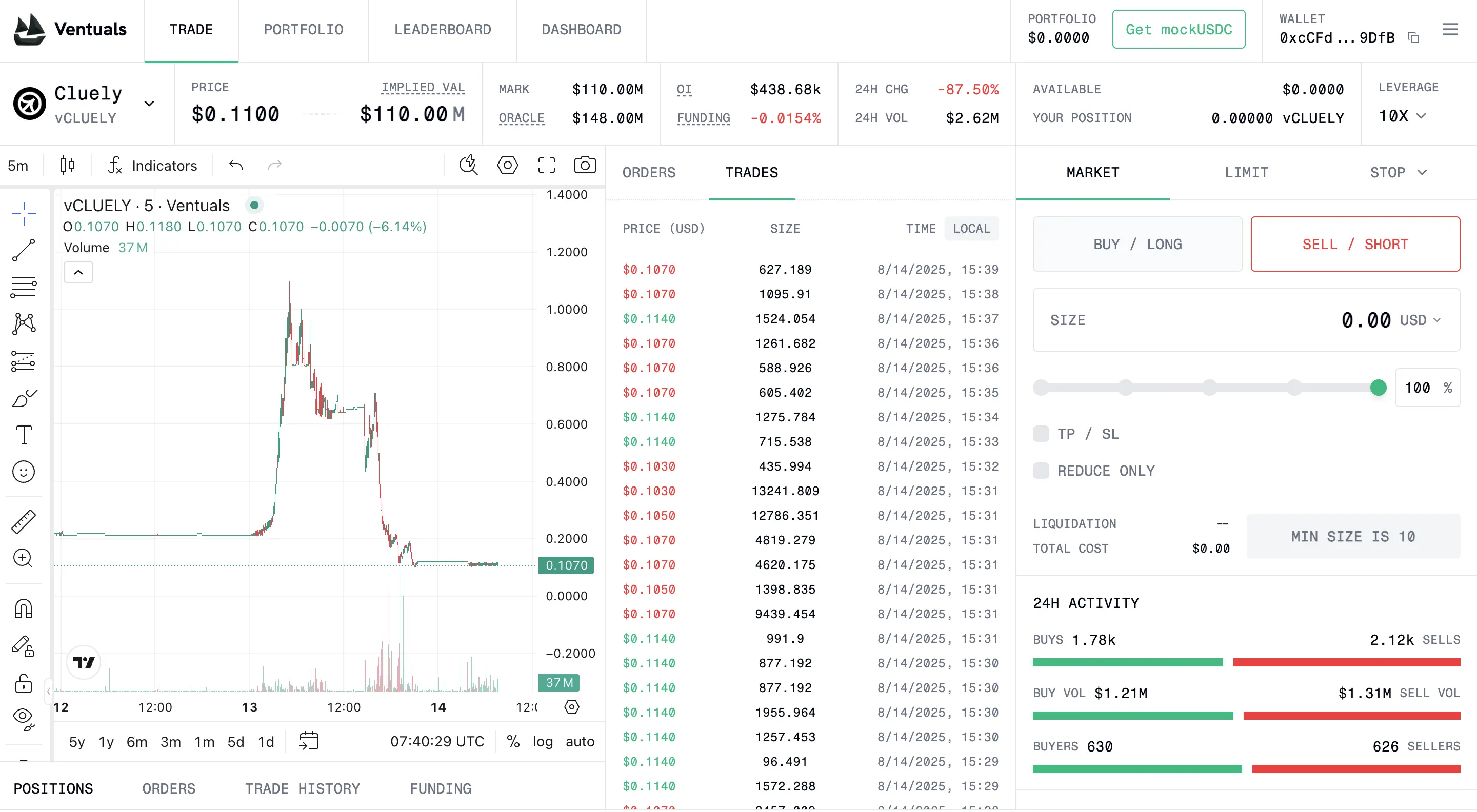Copy wallet address with copy icon
Image resolution: width=1477 pixels, height=812 pixels.
click(1413, 38)
